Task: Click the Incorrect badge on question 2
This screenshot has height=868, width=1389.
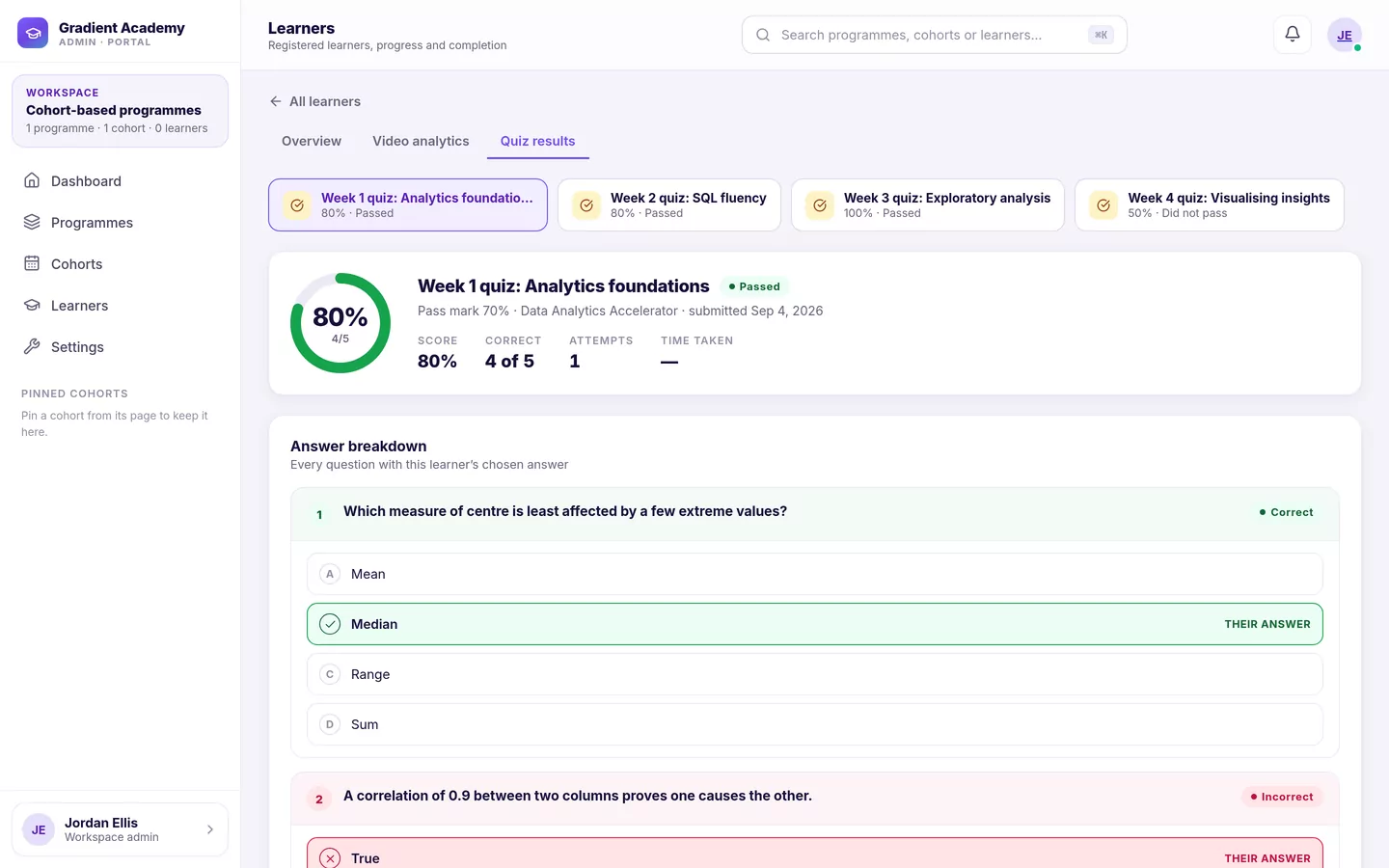Action: tap(1282, 797)
